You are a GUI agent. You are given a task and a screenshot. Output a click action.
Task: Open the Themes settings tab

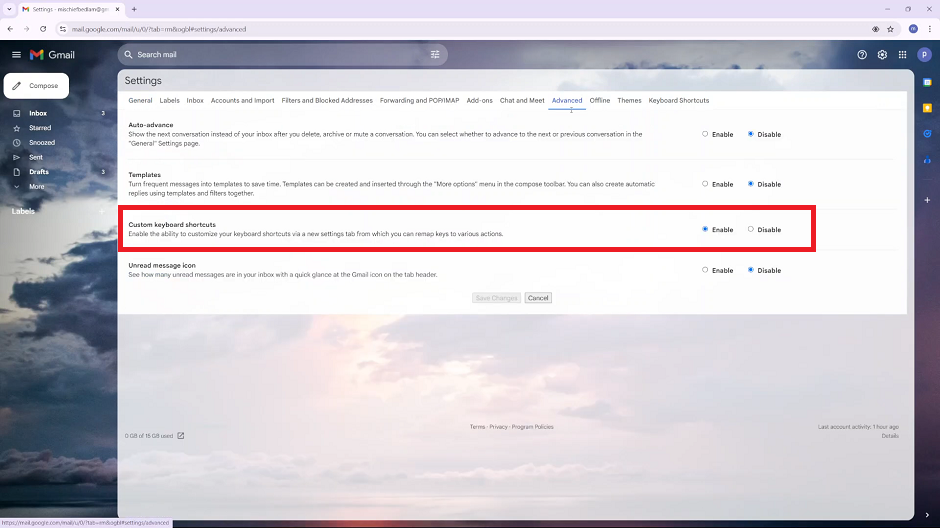pyautogui.click(x=629, y=101)
